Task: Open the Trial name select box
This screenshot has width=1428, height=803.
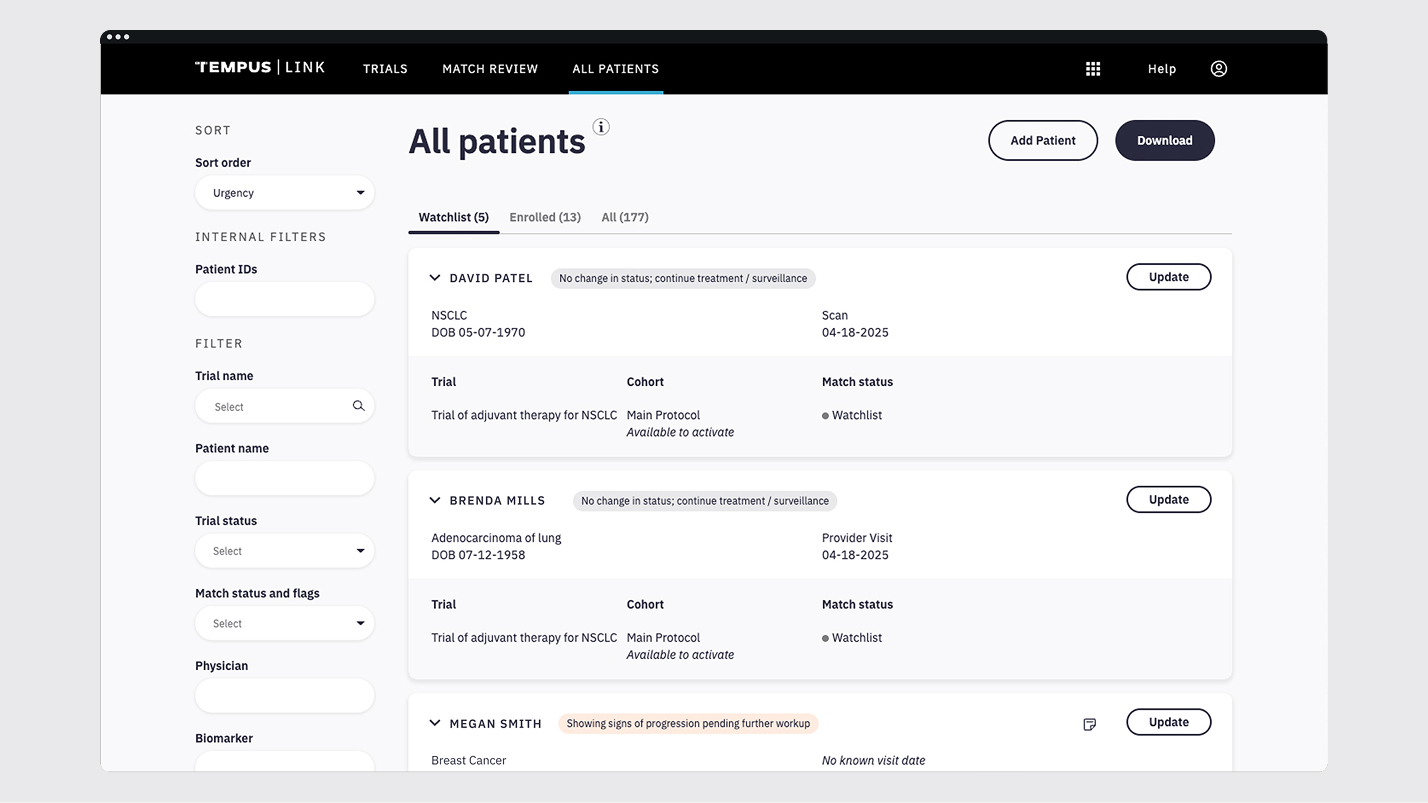Action: pyautogui.click(x=285, y=406)
